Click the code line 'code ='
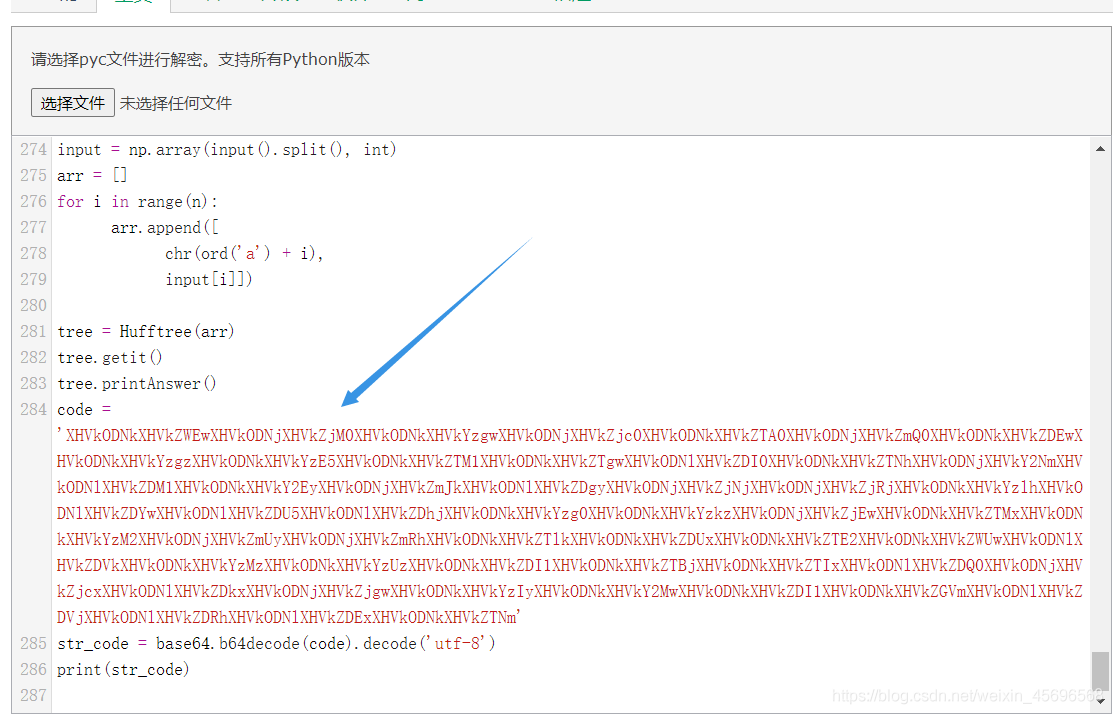Screen dimensions: 1113x714 84,410
